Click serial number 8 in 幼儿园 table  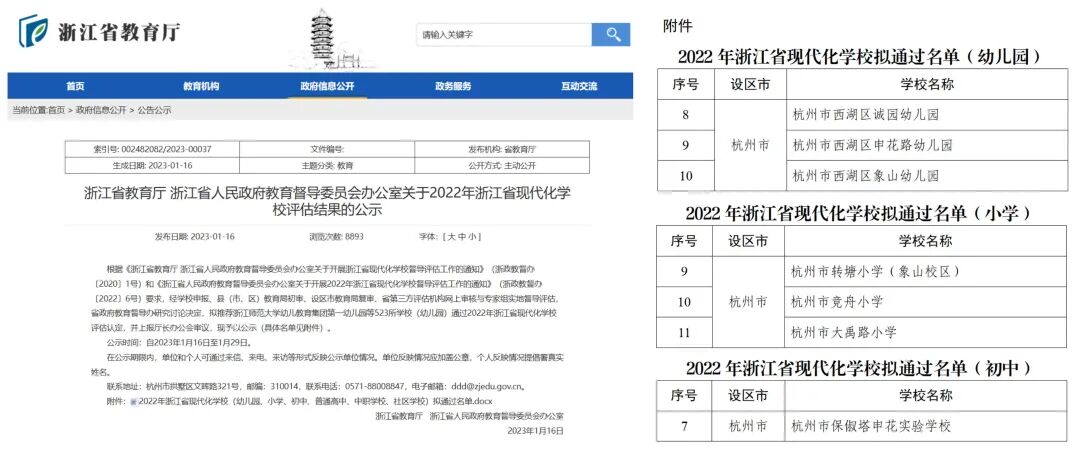tap(685, 114)
